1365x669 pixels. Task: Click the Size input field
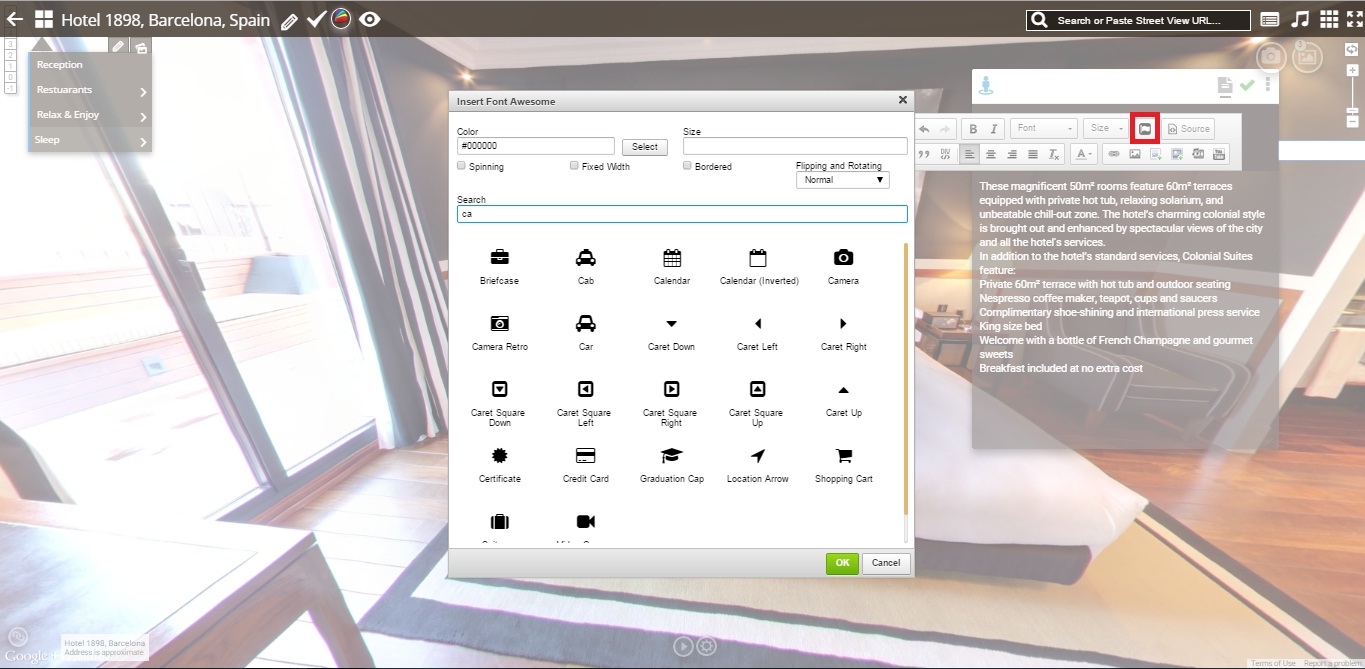click(x=795, y=146)
